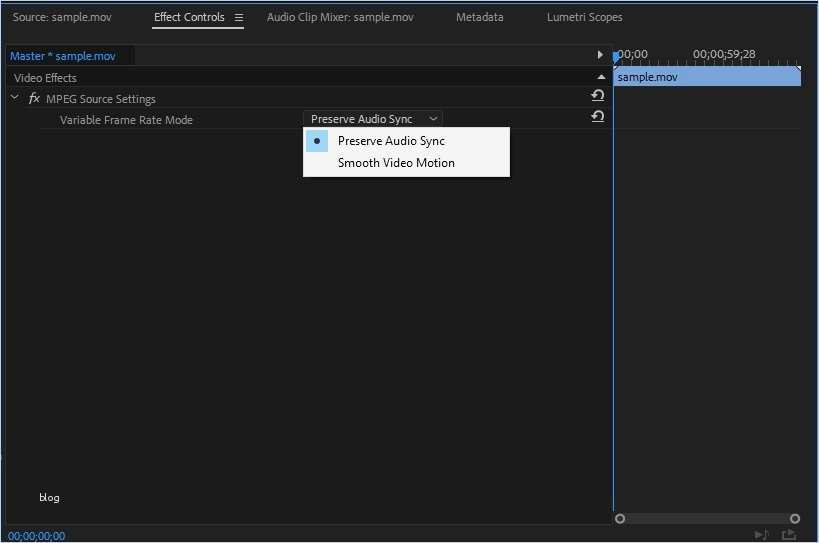The width and height of the screenshot is (819, 543).
Task: Click the export/share icon at bottom right
Action: coord(789,535)
